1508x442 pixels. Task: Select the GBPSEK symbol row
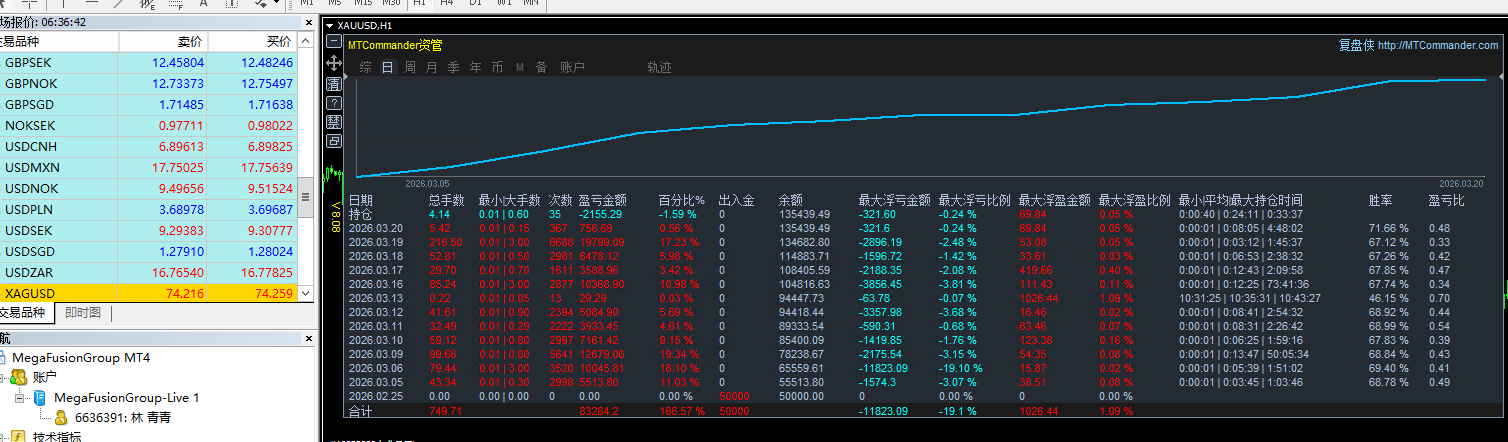pyautogui.click(x=149, y=62)
